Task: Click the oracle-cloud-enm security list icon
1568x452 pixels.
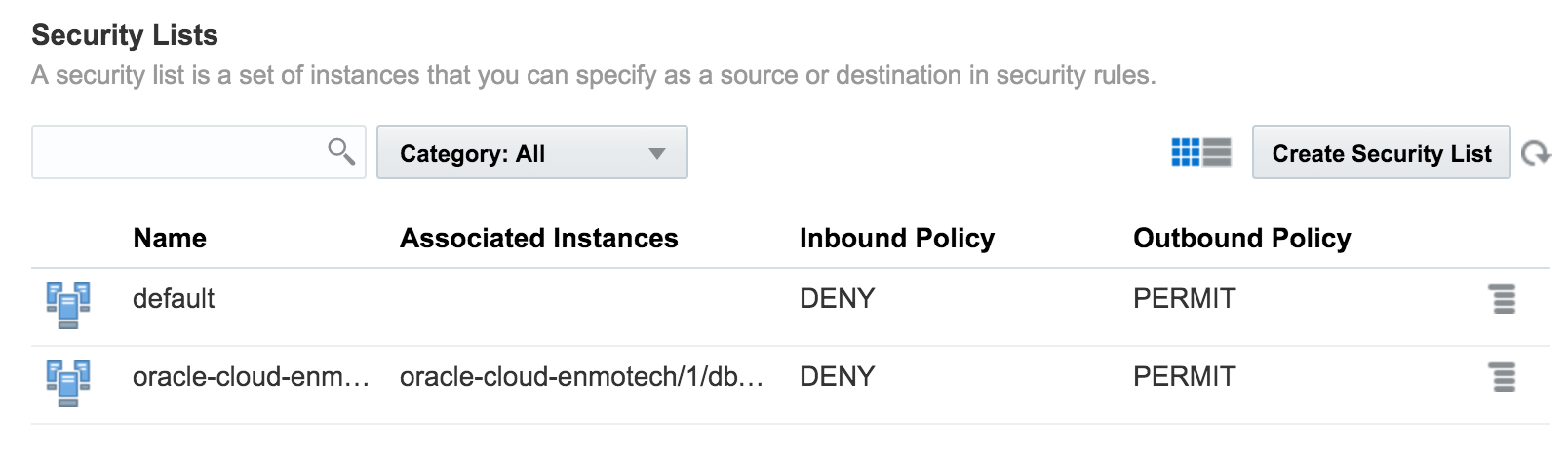Action: pyautogui.click(x=68, y=383)
